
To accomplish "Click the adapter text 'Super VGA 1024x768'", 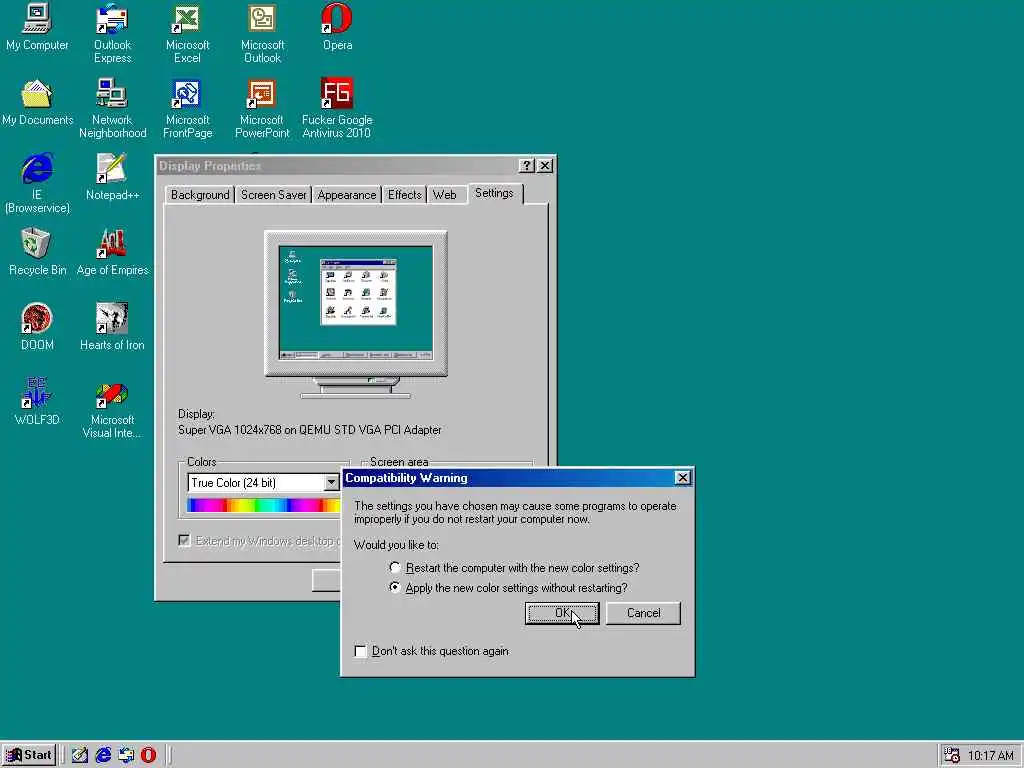I will tap(230, 430).
